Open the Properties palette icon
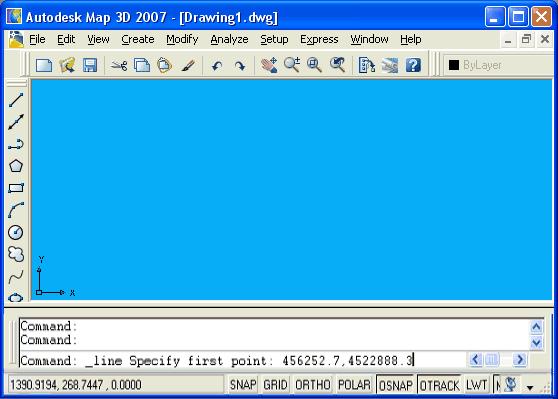 point(367,65)
